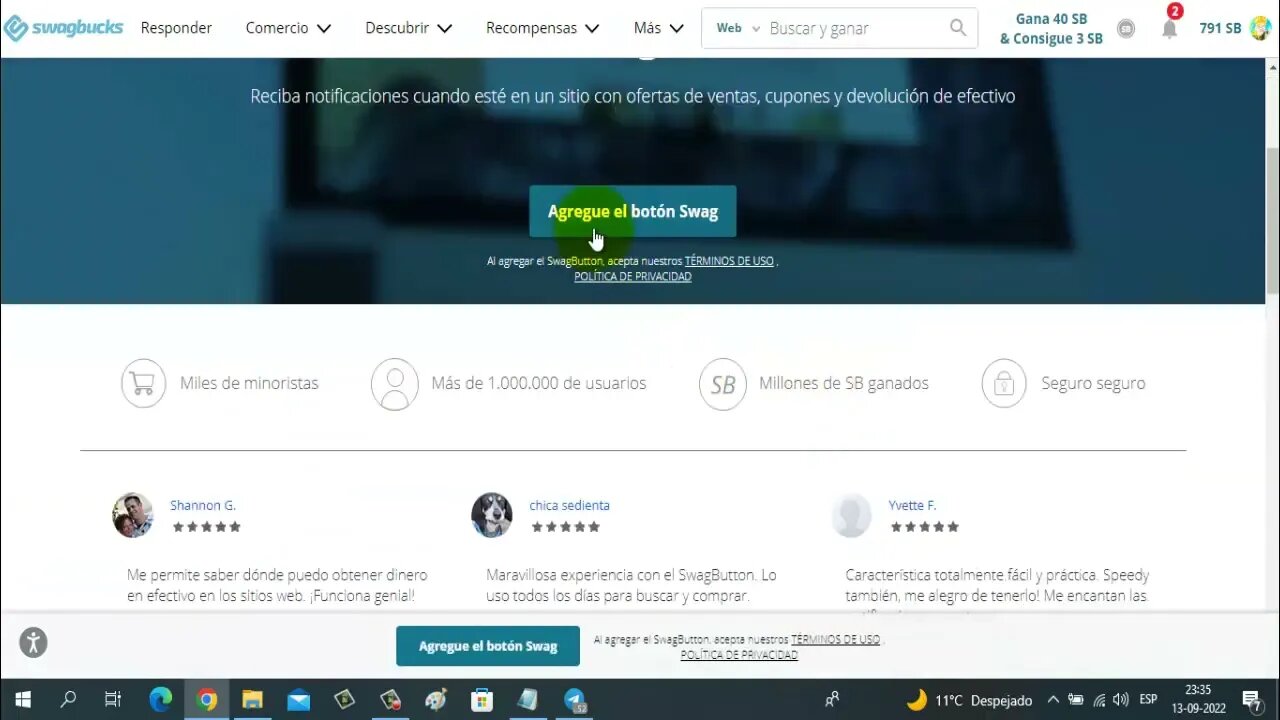Screen dimensions: 1280x720
Task: Switch ESP input language
Action: tap(1149, 700)
